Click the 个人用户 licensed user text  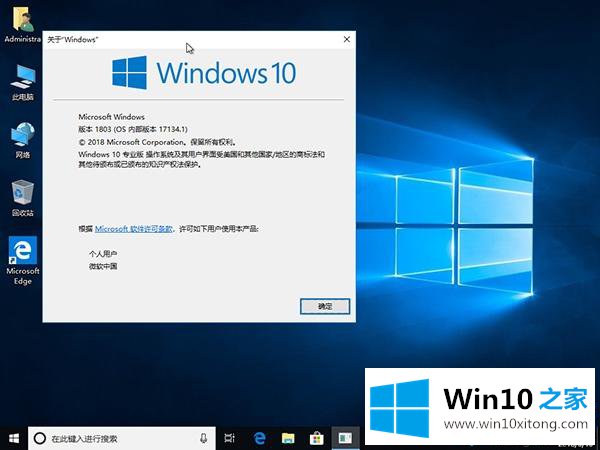[x=103, y=254]
